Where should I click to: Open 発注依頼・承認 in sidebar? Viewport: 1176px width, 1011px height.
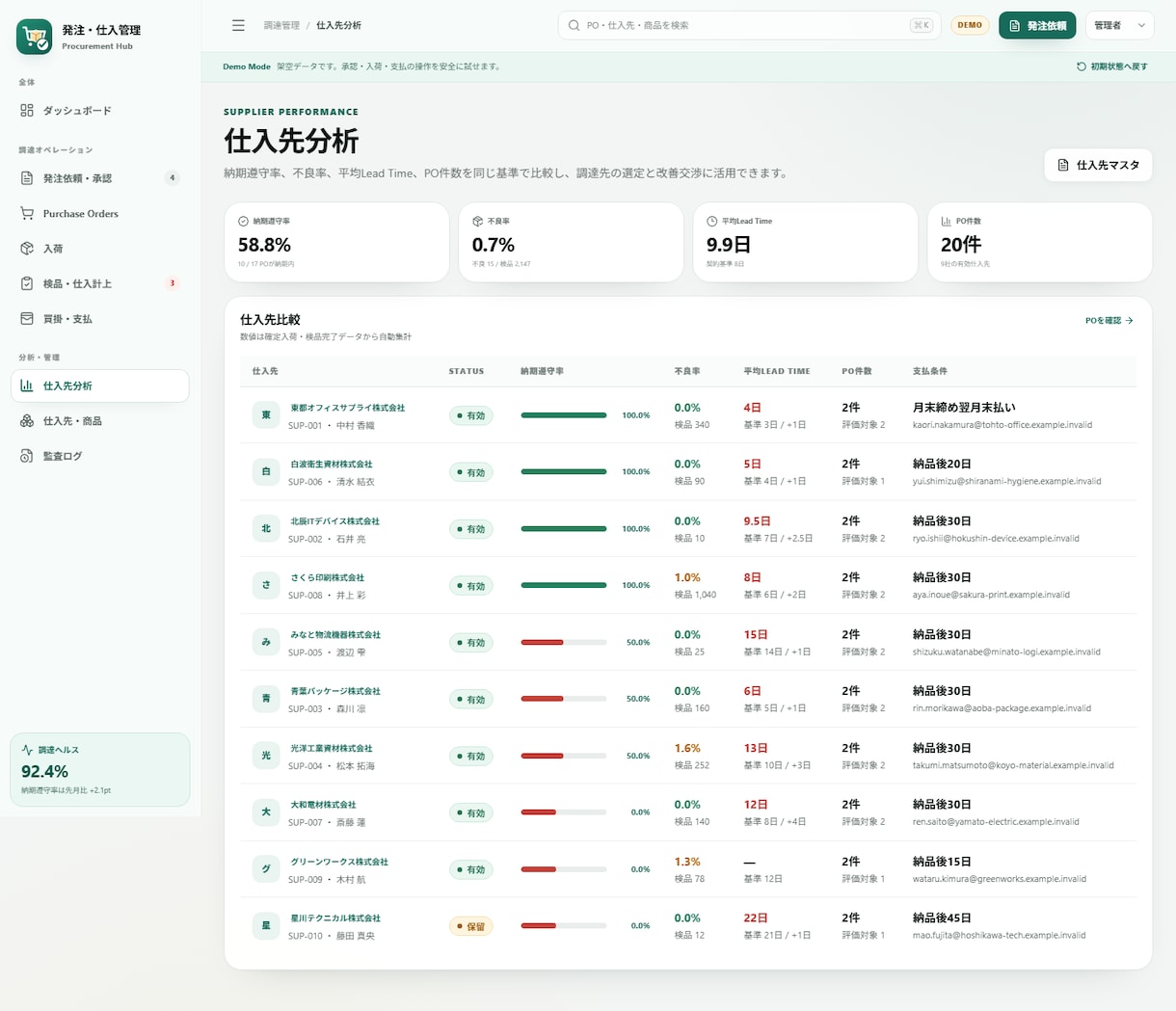pos(100,178)
